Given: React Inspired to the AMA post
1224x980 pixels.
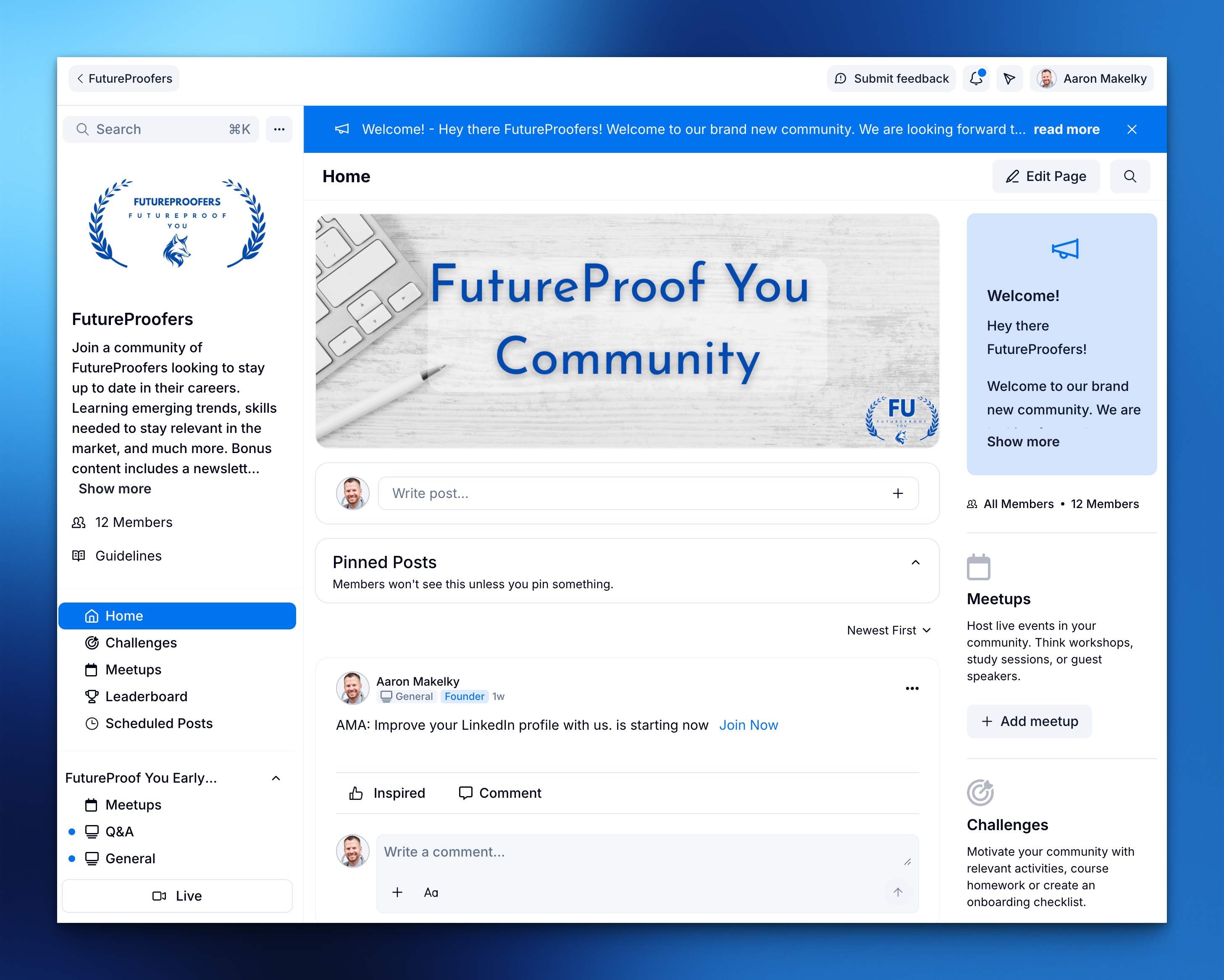Looking at the screenshot, I should [x=387, y=793].
